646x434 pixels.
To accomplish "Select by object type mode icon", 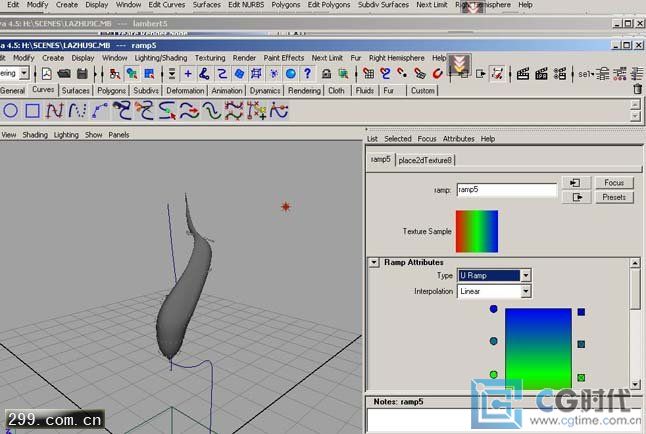I will [x=132, y=74].
